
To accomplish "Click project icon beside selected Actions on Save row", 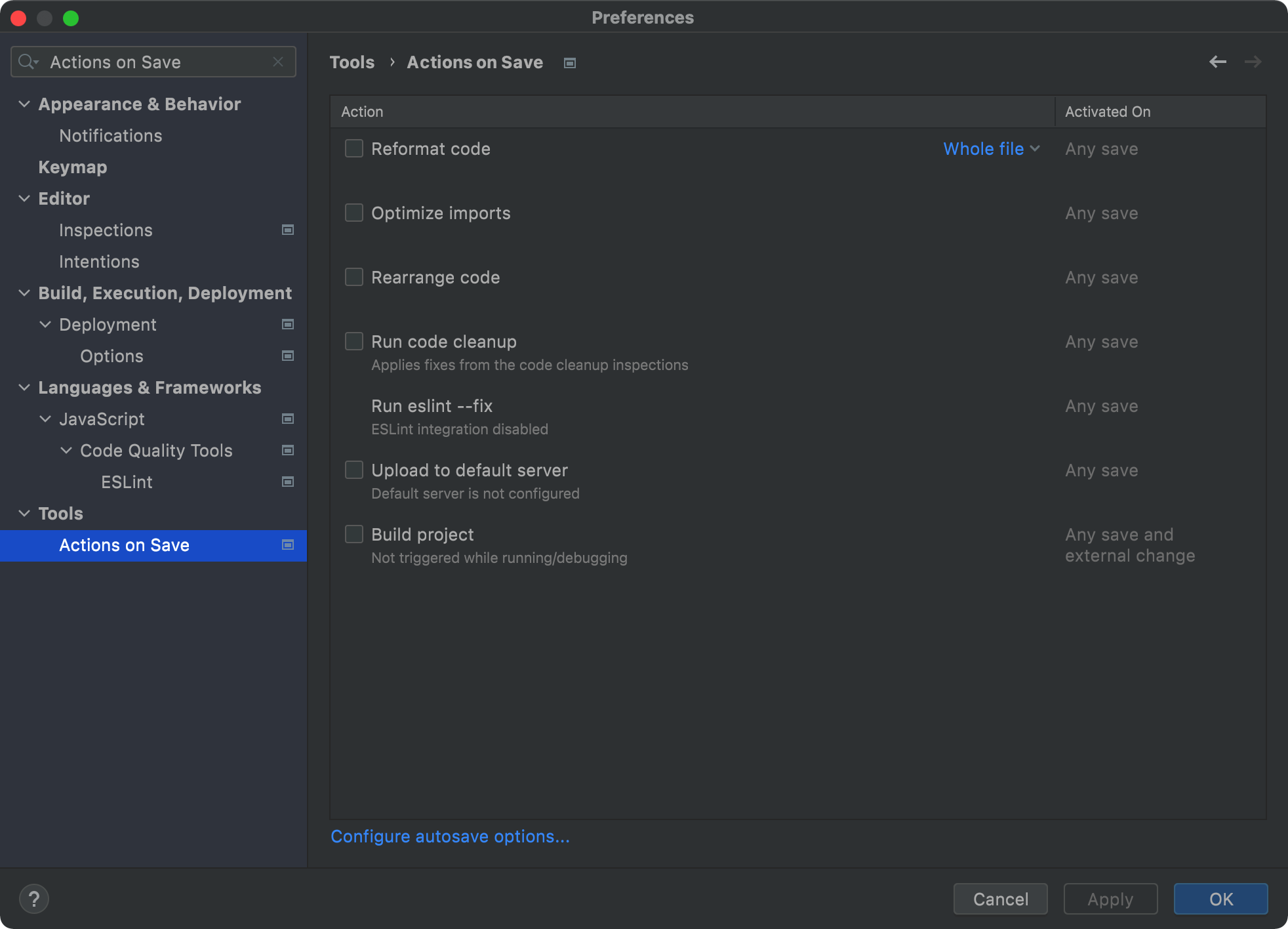I will [287, 545].
